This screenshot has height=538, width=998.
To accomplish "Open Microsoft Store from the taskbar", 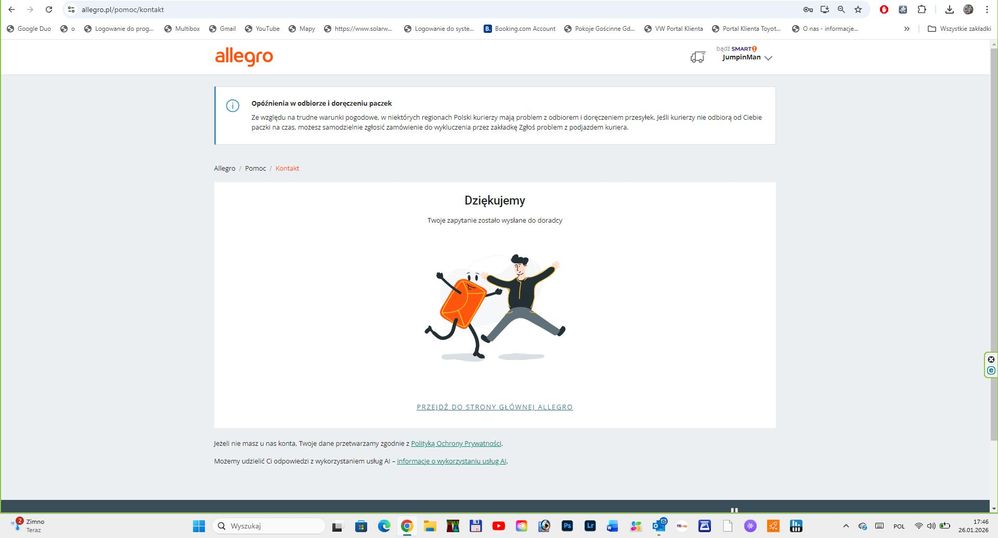I will [361, 526].
